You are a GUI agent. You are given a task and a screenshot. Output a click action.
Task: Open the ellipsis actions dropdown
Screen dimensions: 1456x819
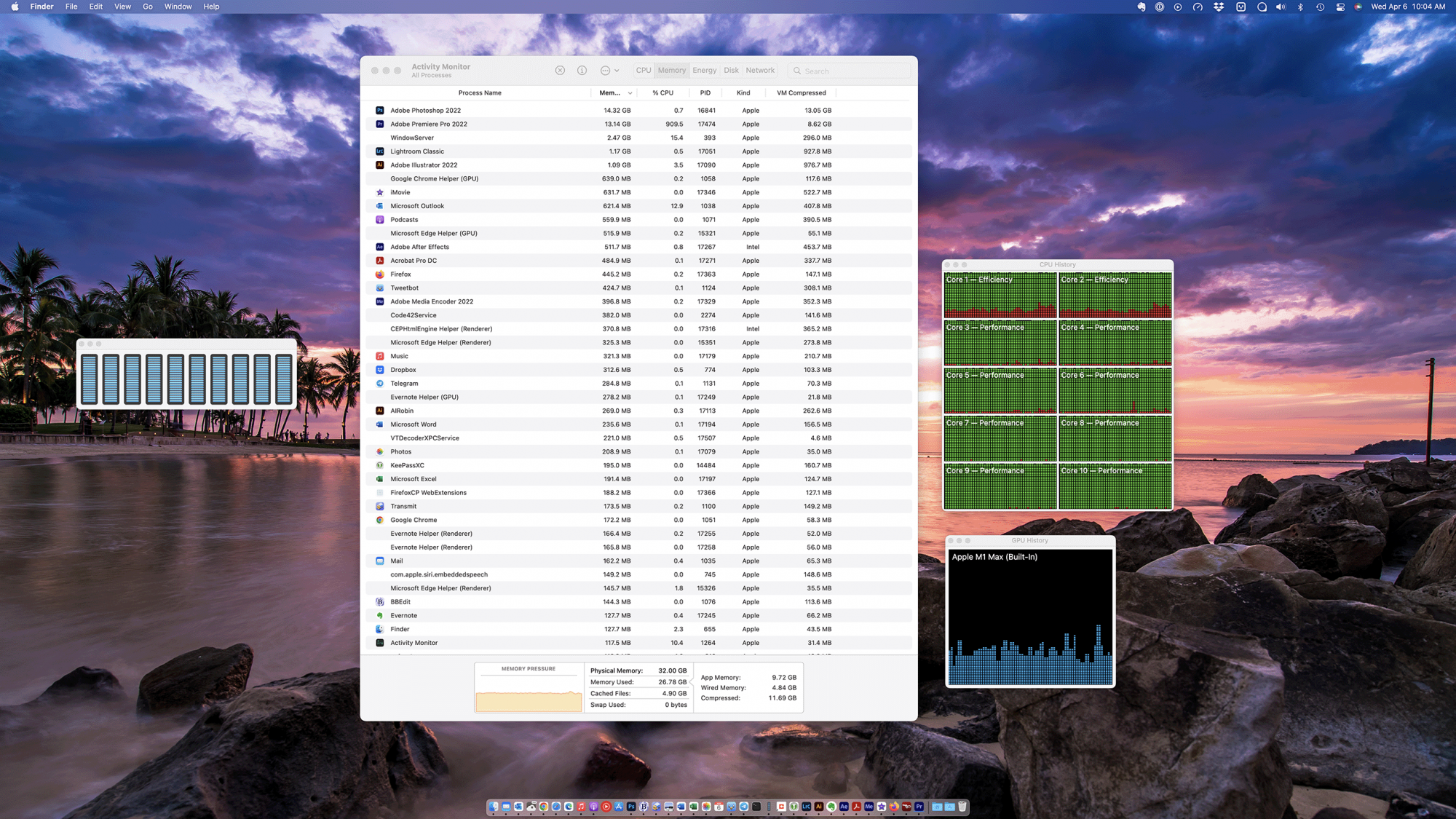pyautogui.click(x=609, y=71)
